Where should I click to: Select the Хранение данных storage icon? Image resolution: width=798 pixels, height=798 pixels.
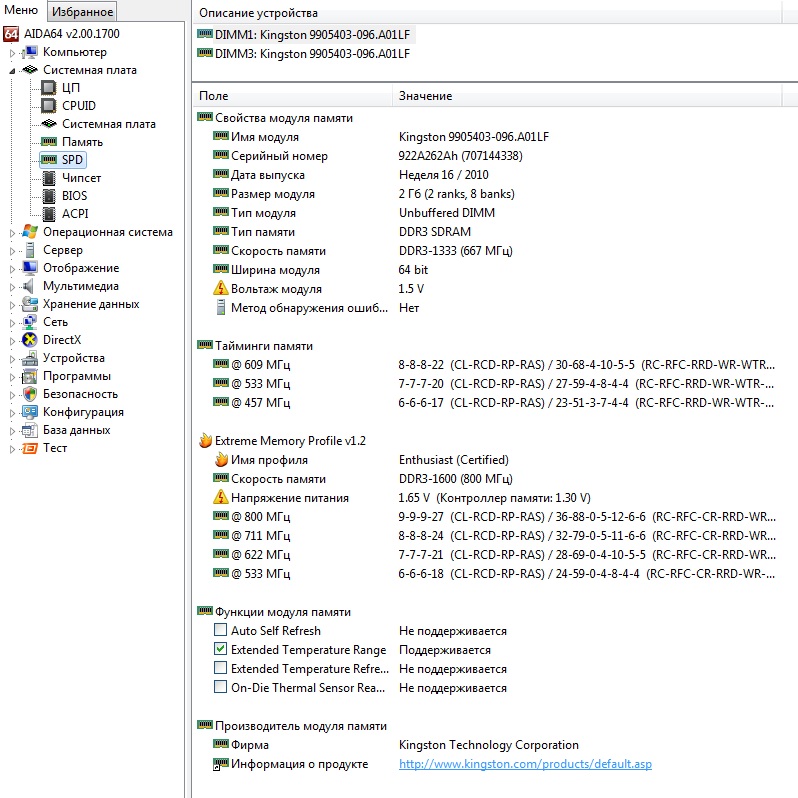(30, 304)
